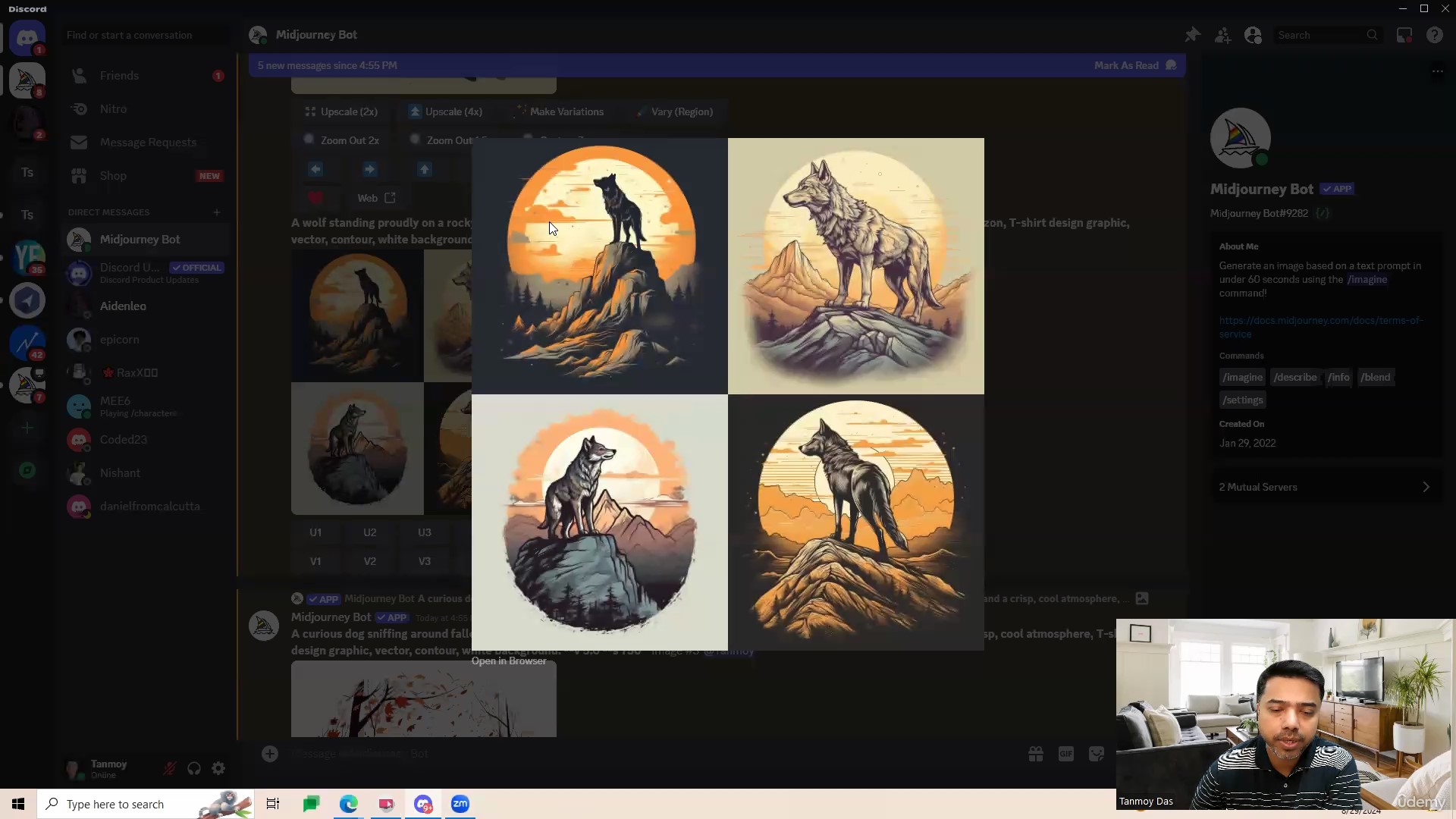
Task: Click the U2 upscale button
Action: [x=369, y=532]
